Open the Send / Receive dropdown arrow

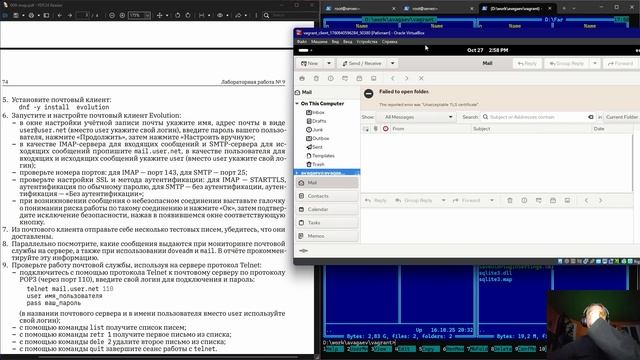pos(393,63)
